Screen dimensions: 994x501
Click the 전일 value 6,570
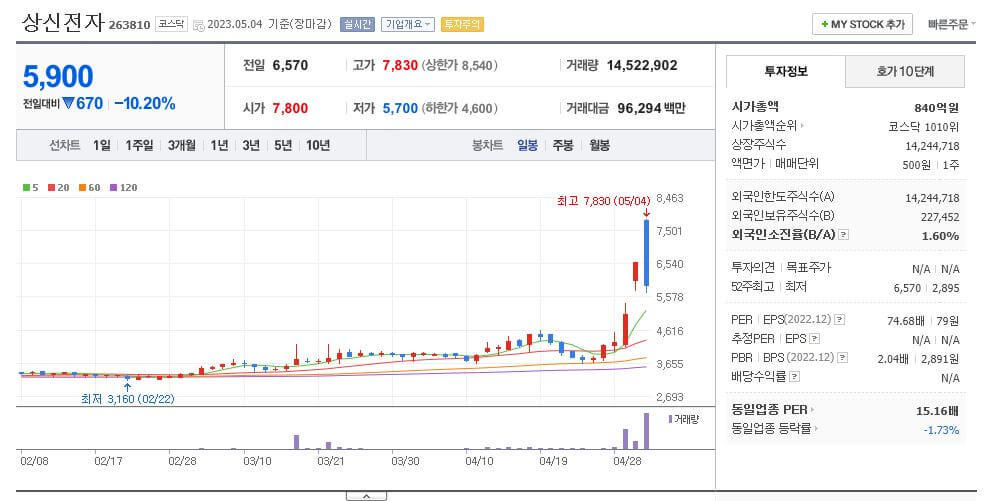(x=290, y=65)
